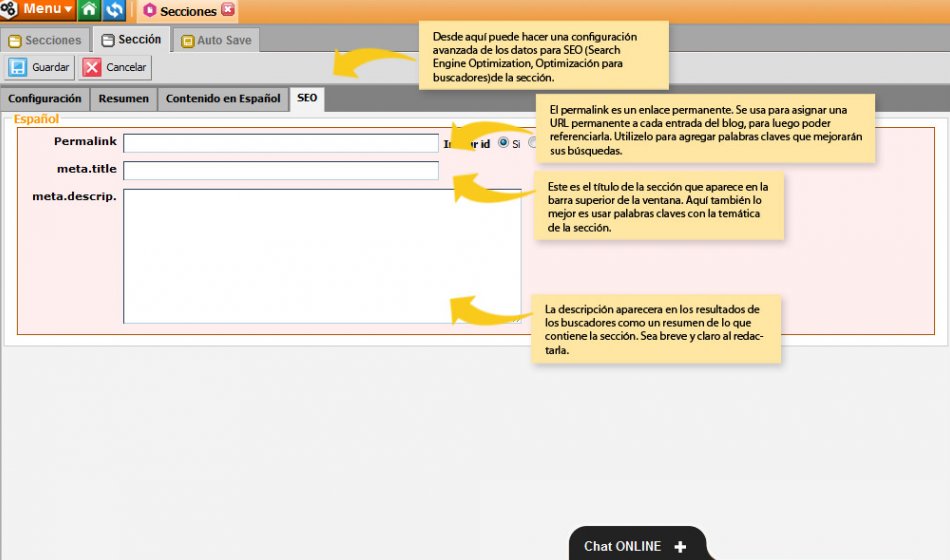950x560 pixels.
Task: Click the green Home icon
Action: (x=88, y=9)
